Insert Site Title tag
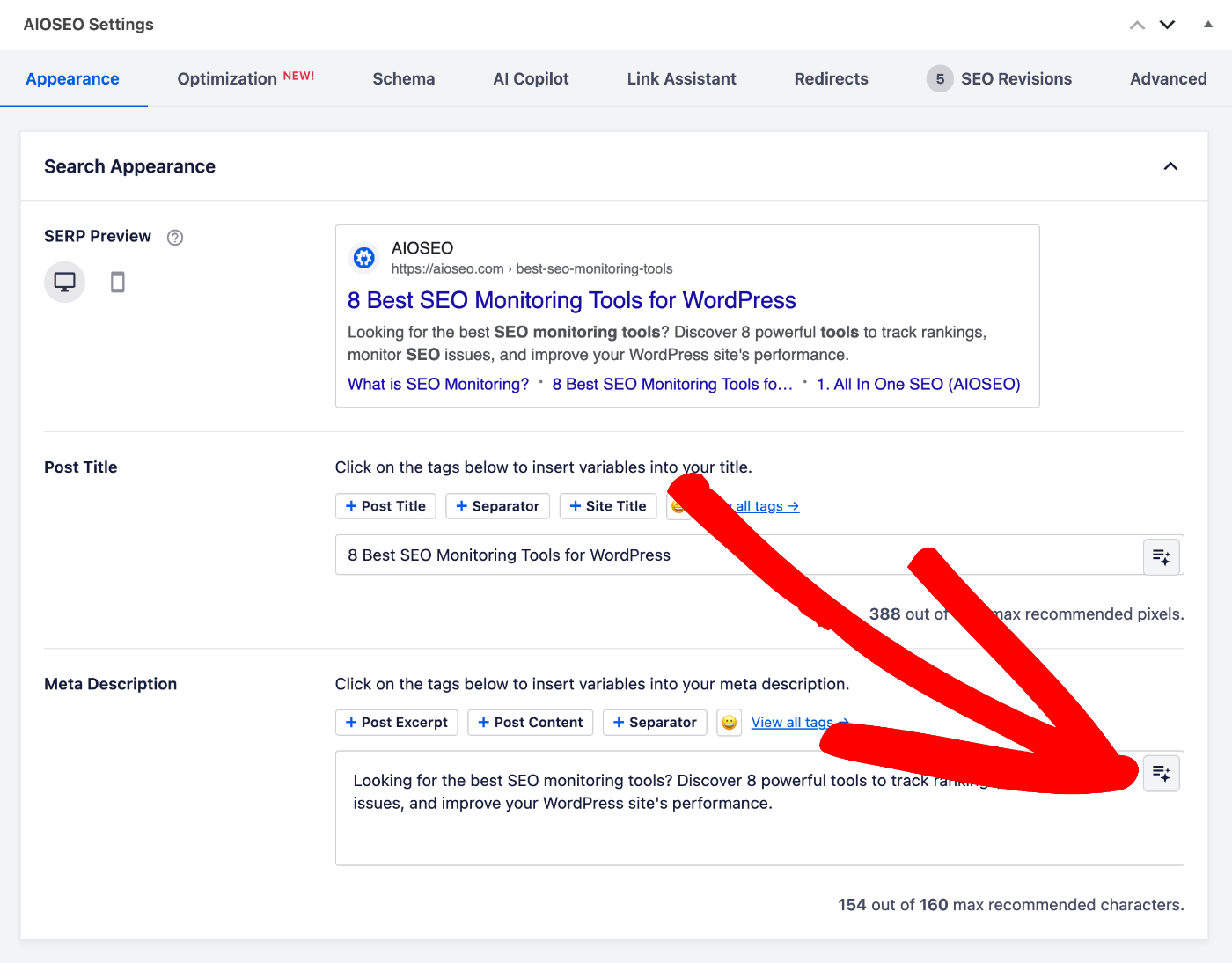The height and width of the screenshot is (963, 1232). point(608,506)
